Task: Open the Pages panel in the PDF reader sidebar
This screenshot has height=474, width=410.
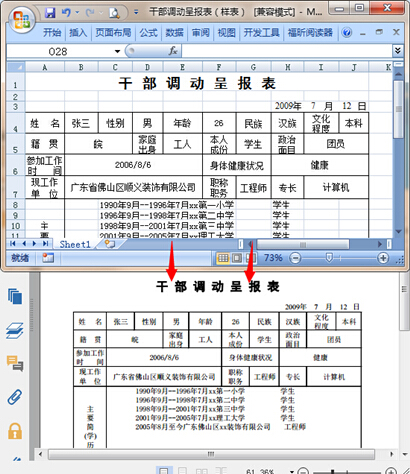Action: click(15, 296)
